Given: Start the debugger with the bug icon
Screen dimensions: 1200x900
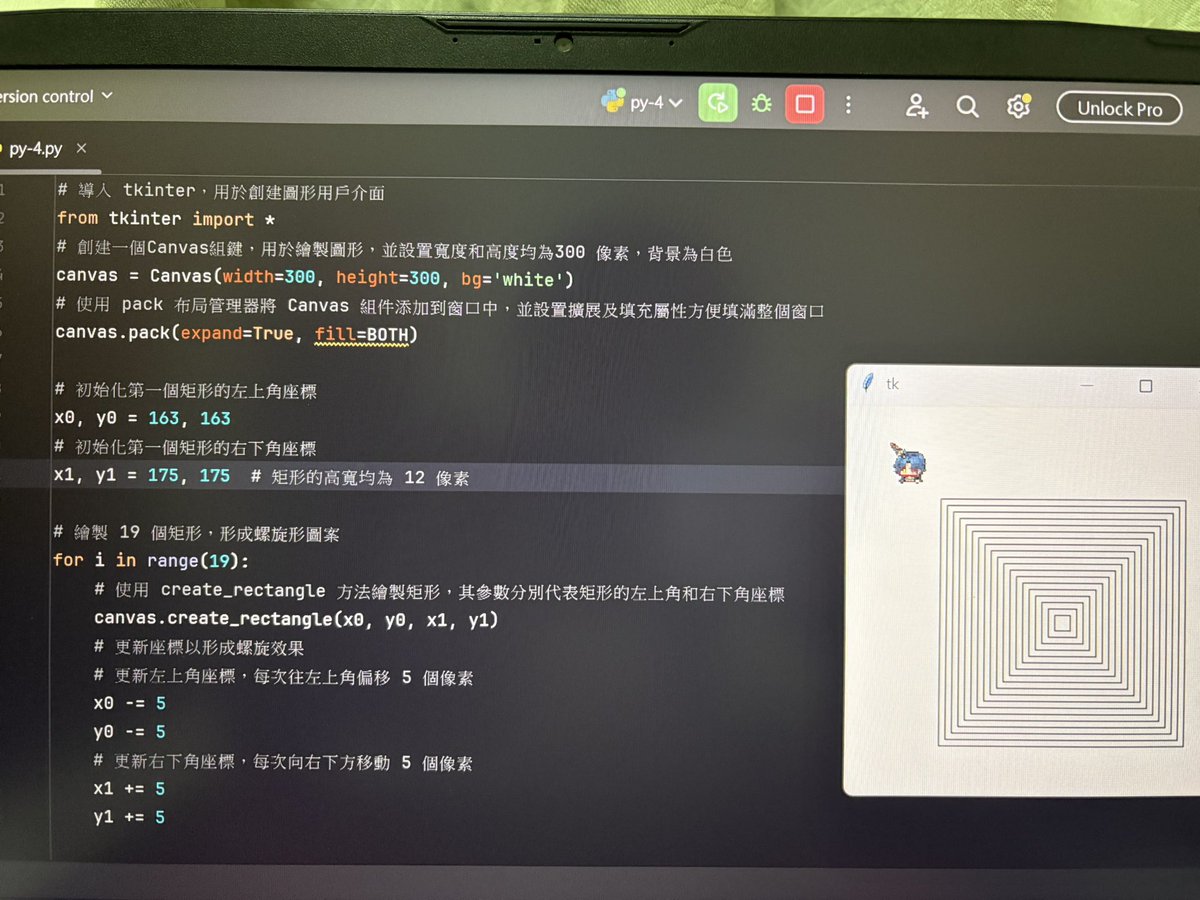Looking at the screenshot, I should [761, 104].
